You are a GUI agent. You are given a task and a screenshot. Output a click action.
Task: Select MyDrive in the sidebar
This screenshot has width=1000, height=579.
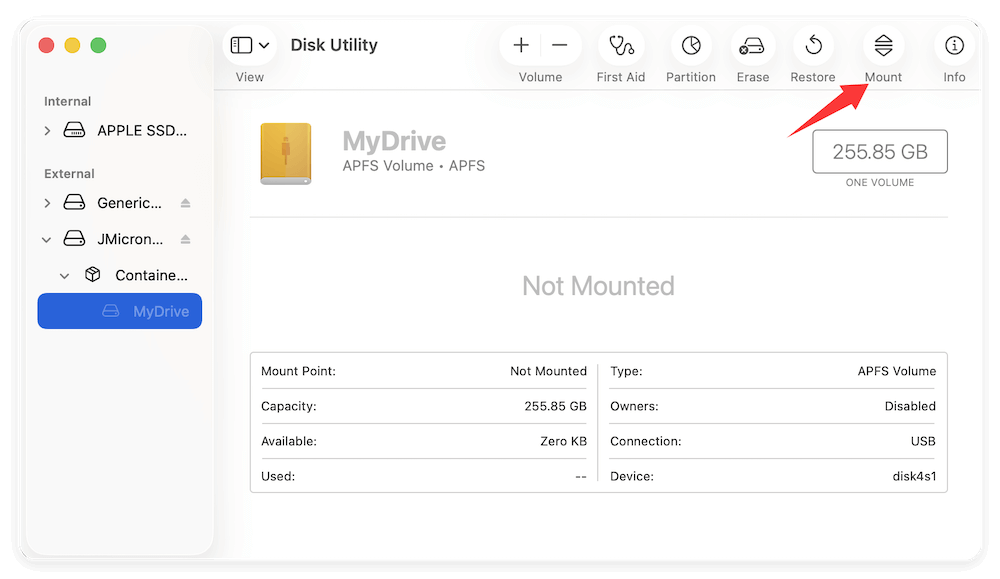119,311
